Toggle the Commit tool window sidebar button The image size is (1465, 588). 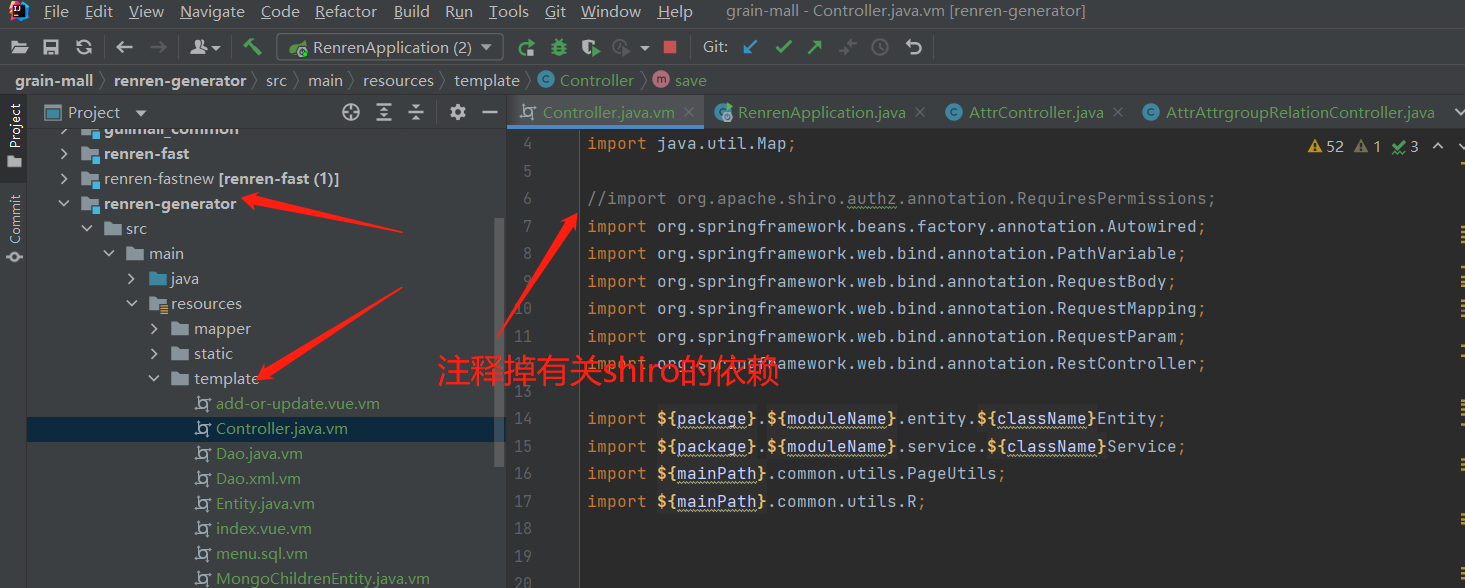tap(14, 229)
